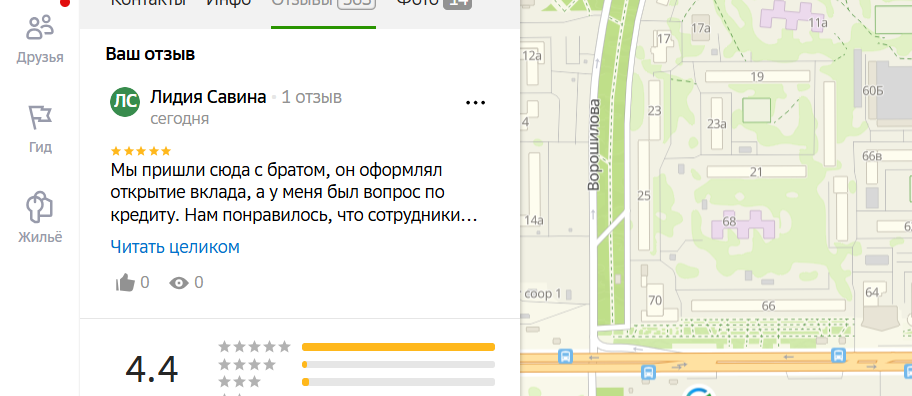Select building 21 on the map
The width and height of the screenshot is (912, 396).
pos(756,172)
